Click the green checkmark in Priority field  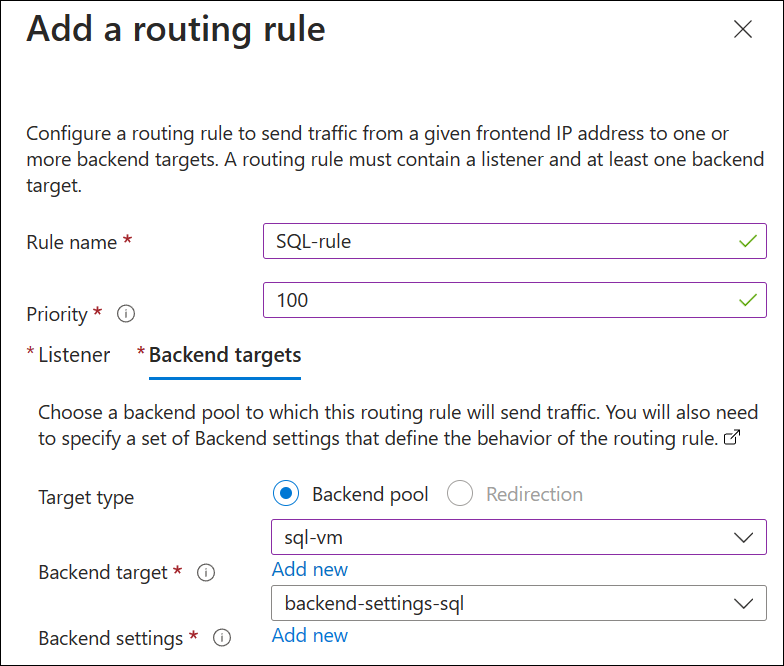[x=746, y=300]
